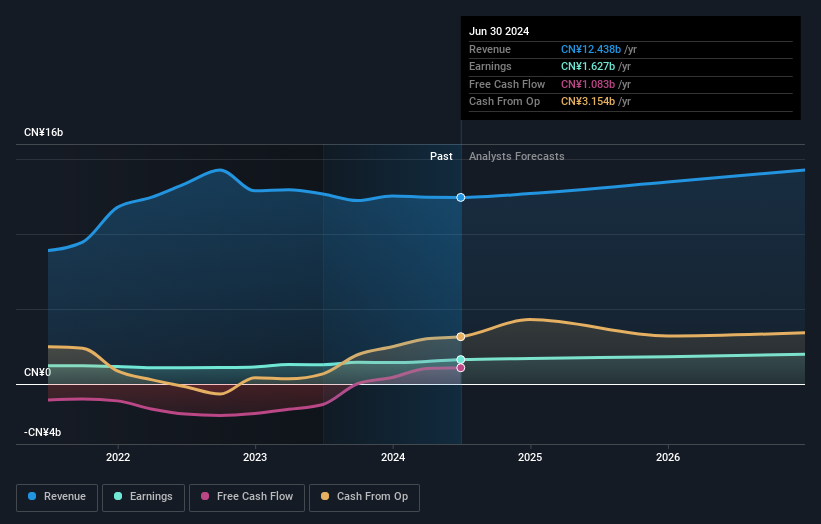Click the teal Earnings legend dot
The width and height of the screenshot is (821, 524).
118,496
